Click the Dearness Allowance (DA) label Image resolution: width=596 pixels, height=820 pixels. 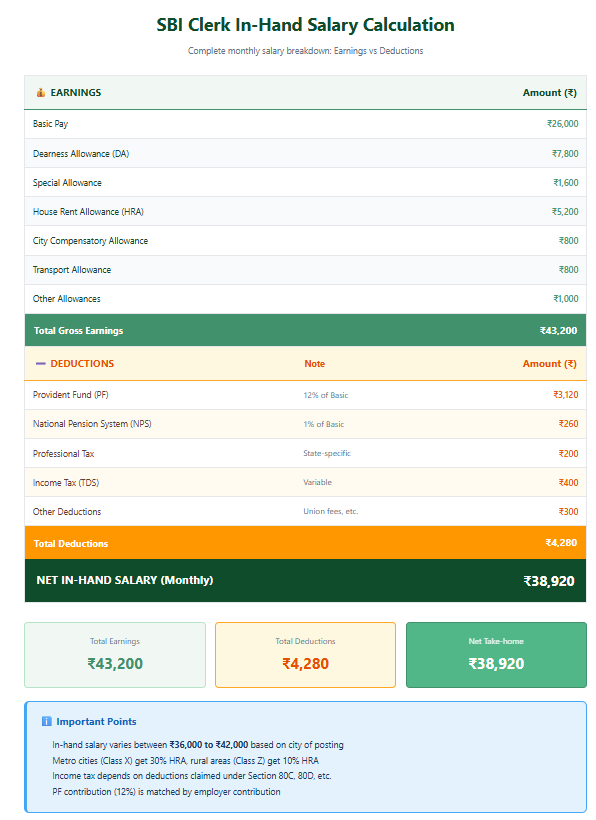coord(81,154)
